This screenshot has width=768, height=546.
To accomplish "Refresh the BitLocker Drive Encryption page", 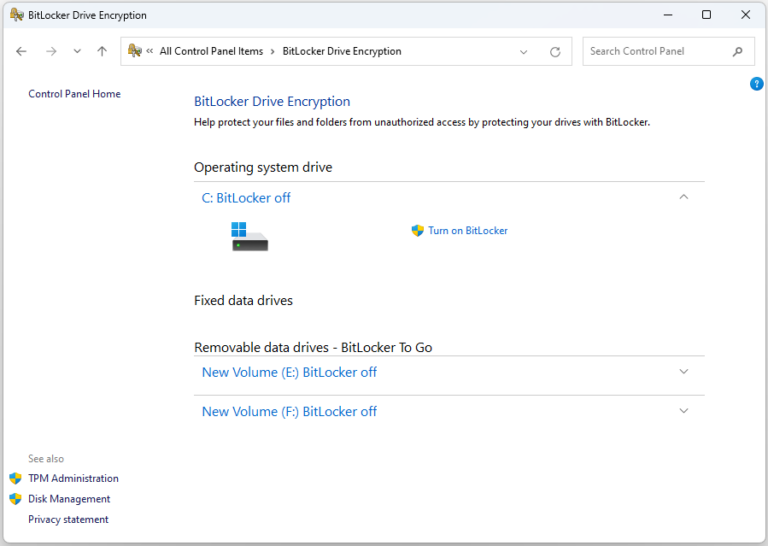I will (555, 51).
